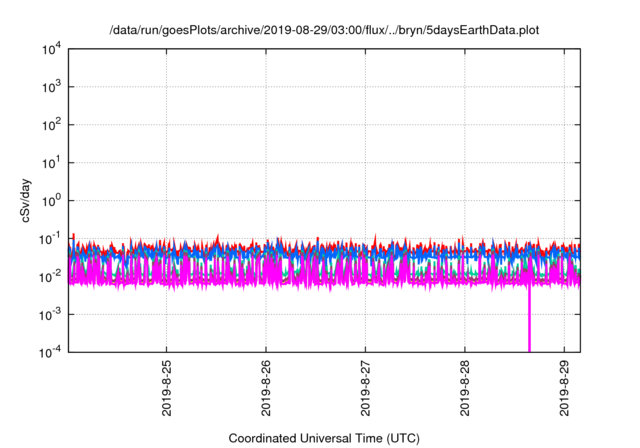Click the plot title file path text

click(324, 30)
